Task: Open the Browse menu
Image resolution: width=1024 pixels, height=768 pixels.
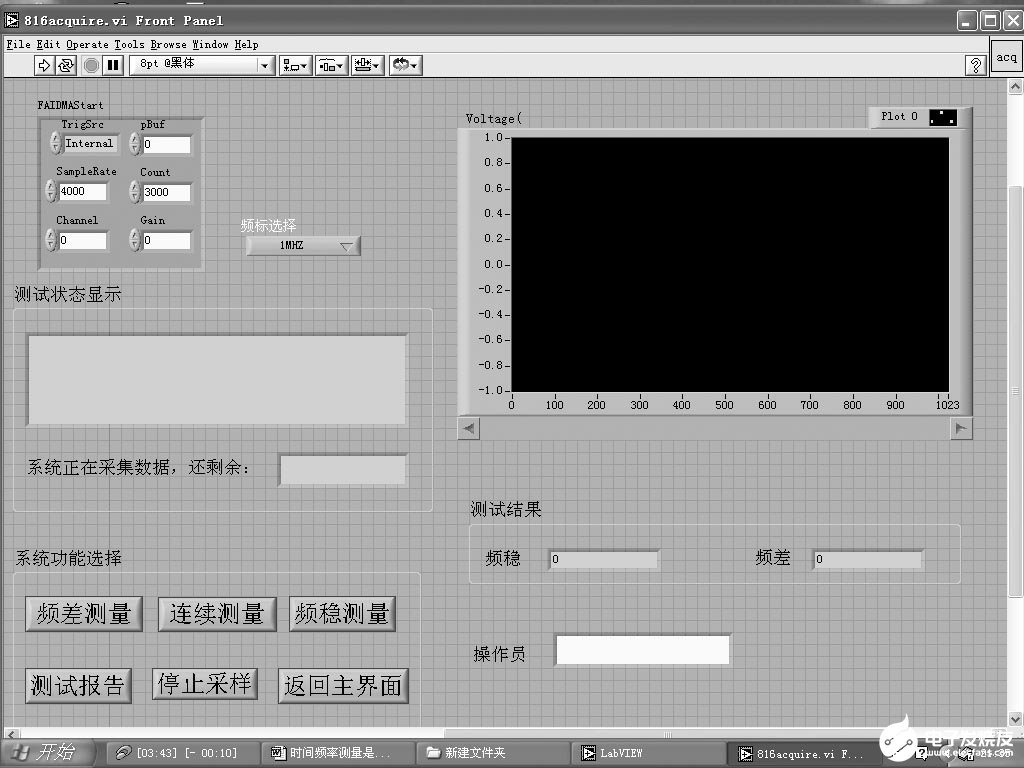Action: click(x=168, y=44)
